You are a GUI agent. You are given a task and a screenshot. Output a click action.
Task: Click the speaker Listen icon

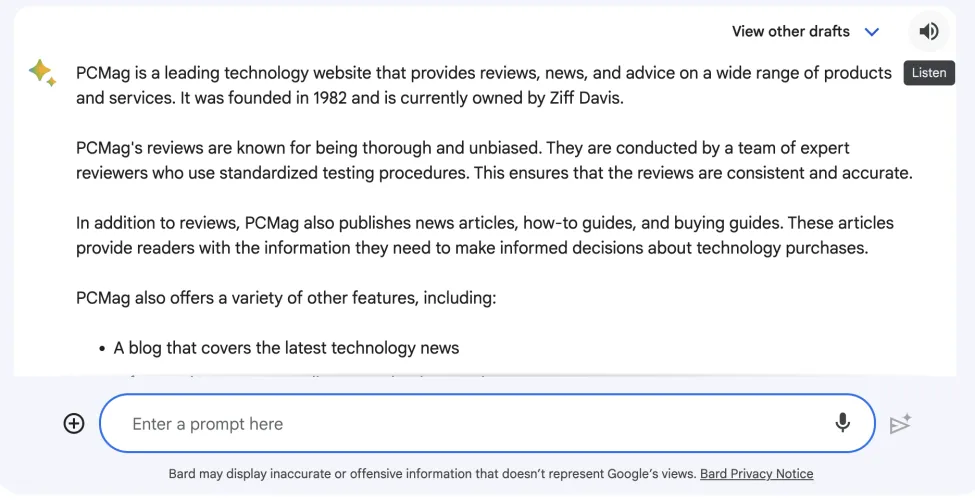point(929,31)
